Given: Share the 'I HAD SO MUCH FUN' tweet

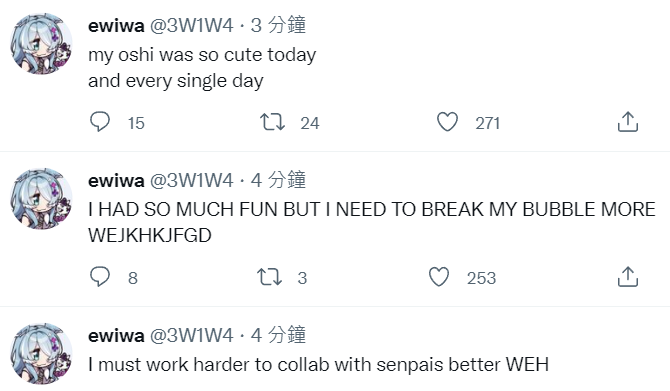Looking at the screenshot, I should tap(628, 276).
